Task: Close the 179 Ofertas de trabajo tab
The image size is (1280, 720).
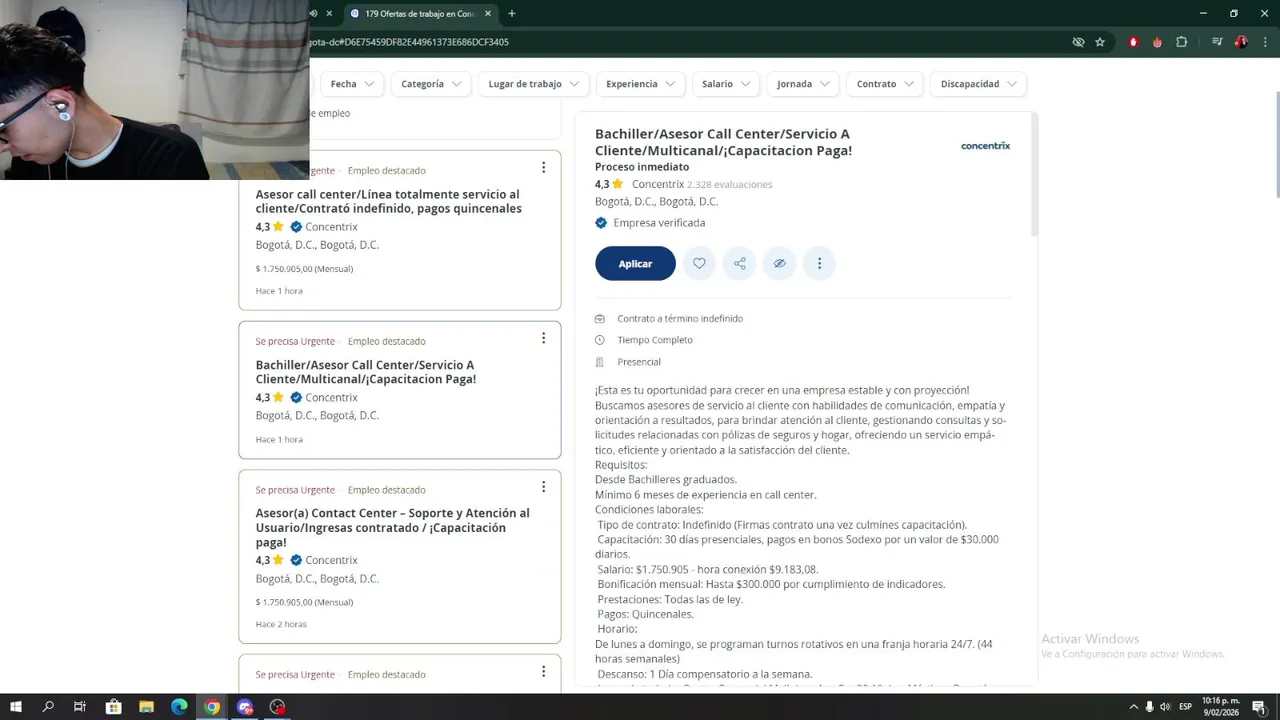Action: click(488, 14)
